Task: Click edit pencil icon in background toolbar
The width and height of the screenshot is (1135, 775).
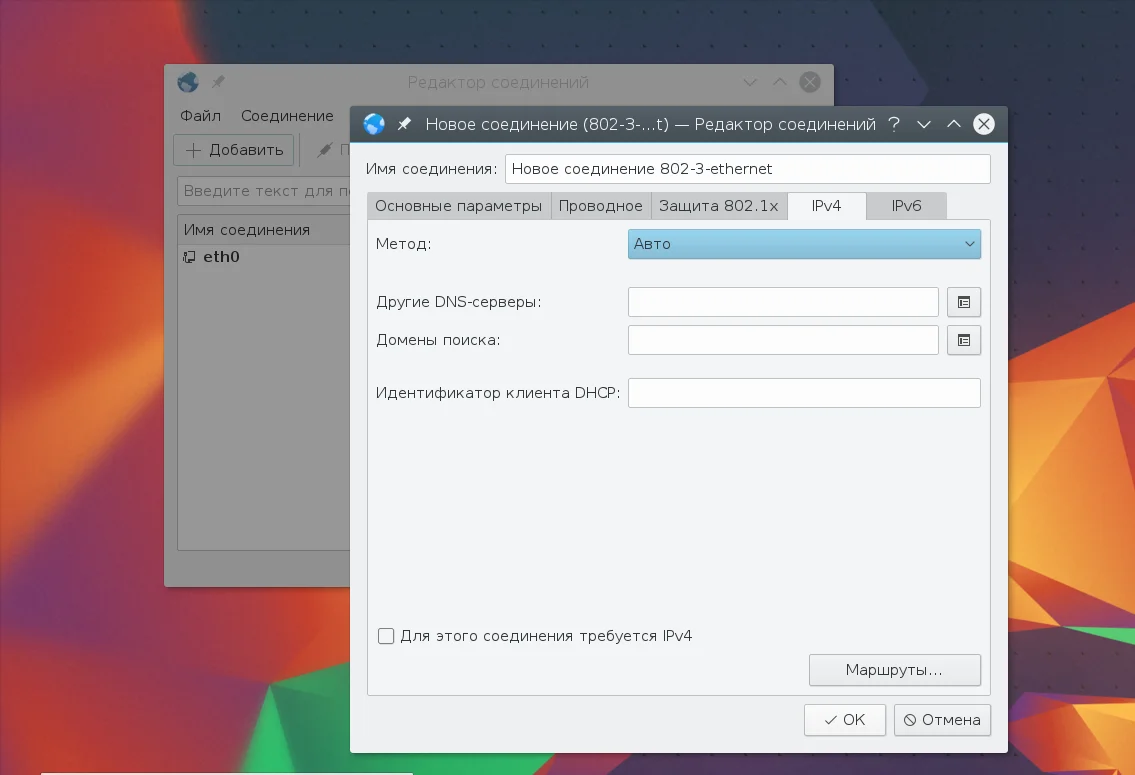Action: tap(325, 150)
